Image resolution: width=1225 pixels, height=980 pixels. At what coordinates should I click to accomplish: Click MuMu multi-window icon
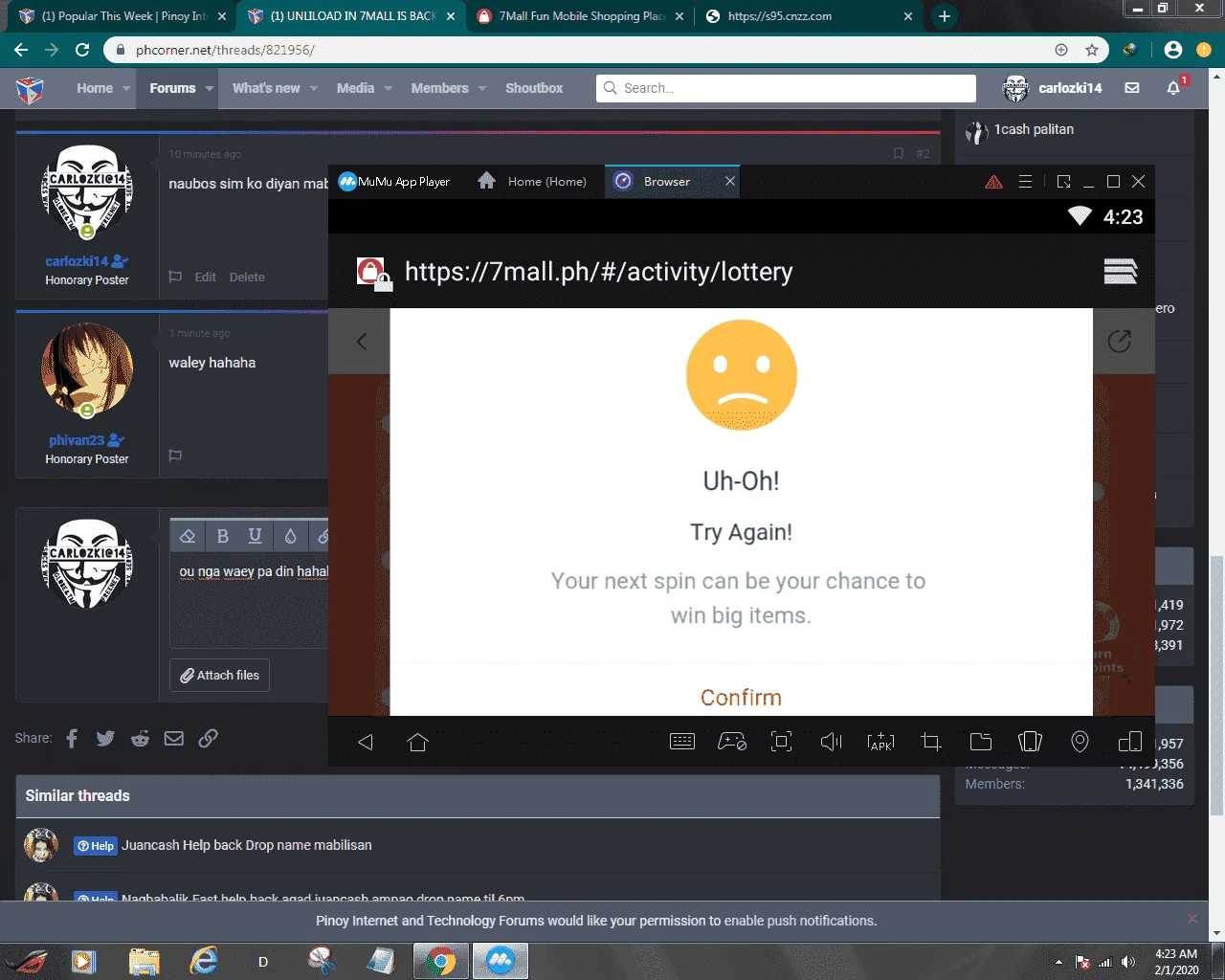point(1130,742)
